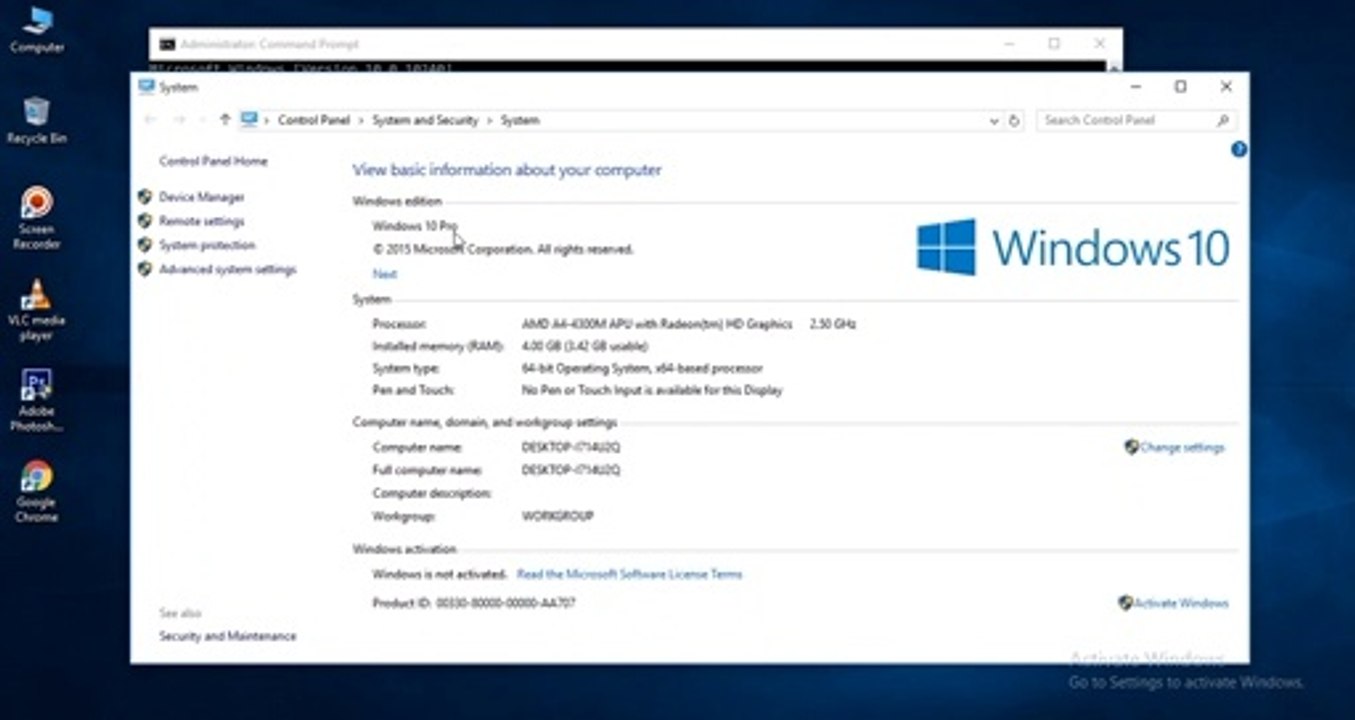Viewport: 1355px width, 720px height.
Task: Open the Recycle Bin desktop icon
Action: coord(37,120)
